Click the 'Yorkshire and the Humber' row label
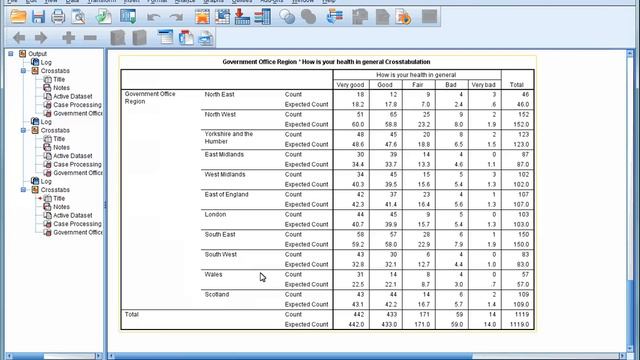This screenshot has height=360, width=640. point(229,138)
